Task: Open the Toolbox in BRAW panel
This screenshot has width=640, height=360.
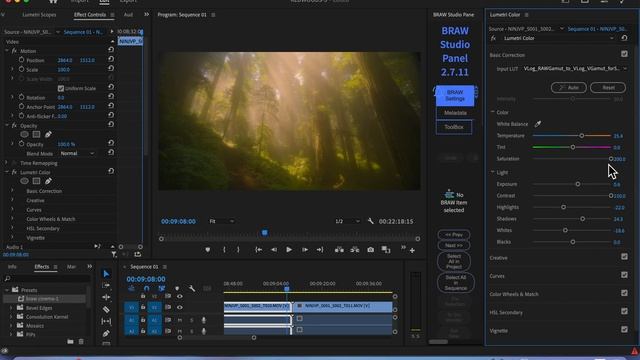Action: [454, 127]
